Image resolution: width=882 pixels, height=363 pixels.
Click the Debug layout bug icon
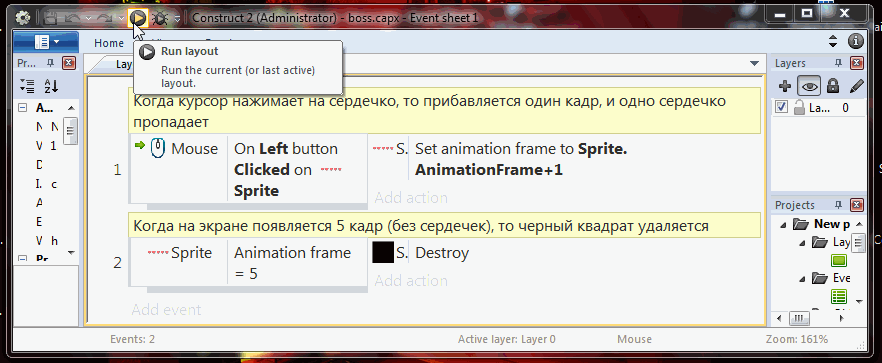(160, 19)
